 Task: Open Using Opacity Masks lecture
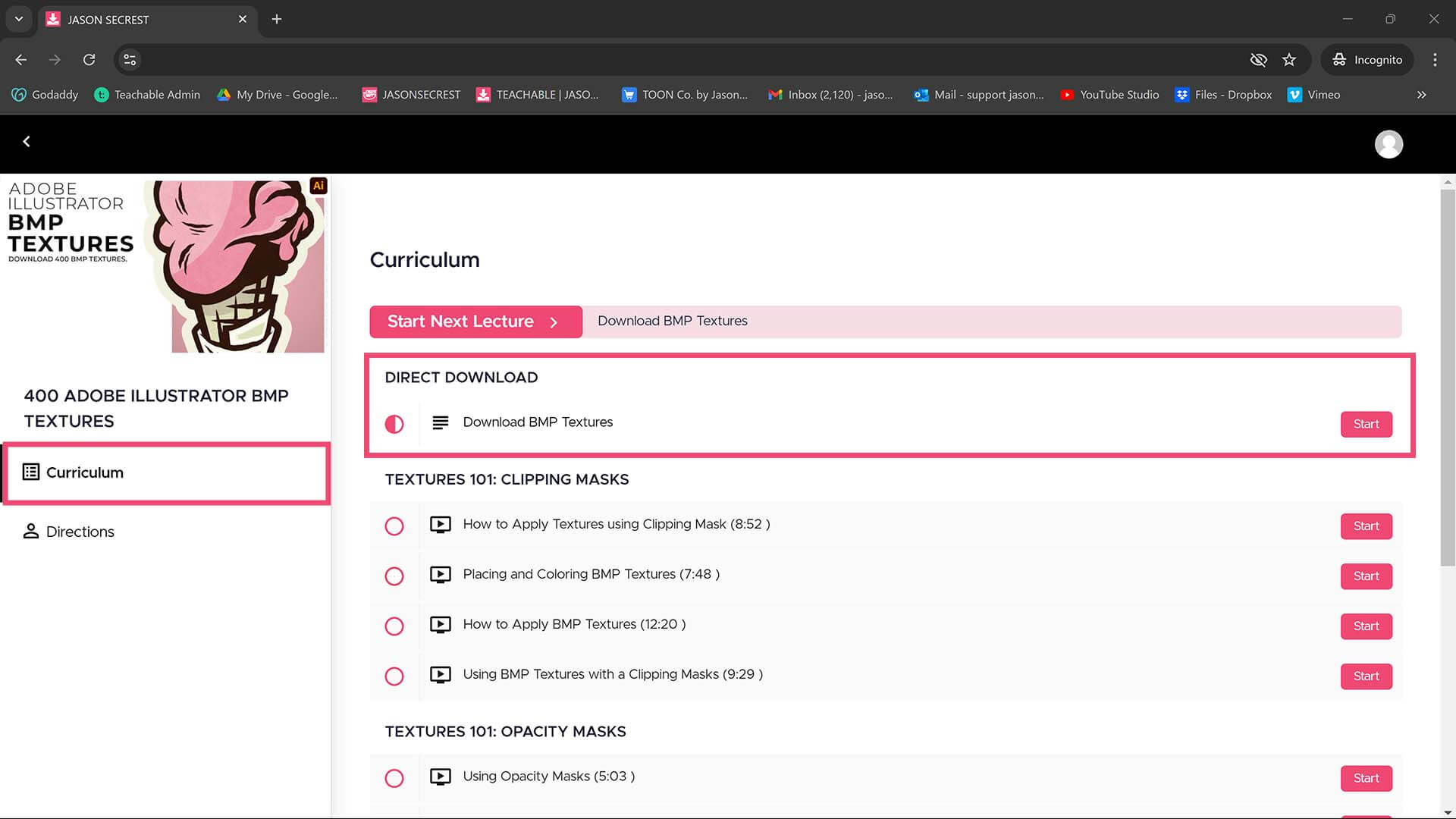tap(548, 777)
